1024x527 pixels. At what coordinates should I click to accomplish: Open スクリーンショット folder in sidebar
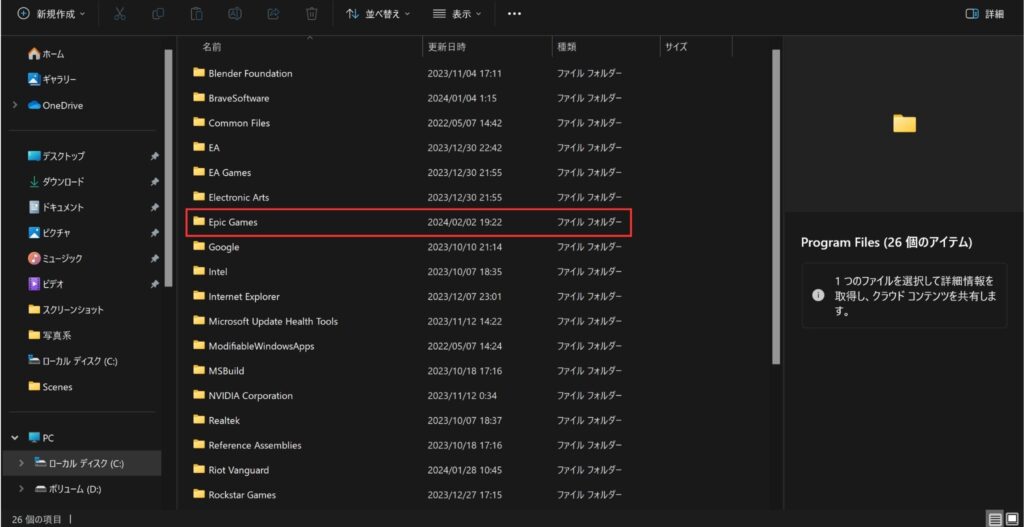click(x=65, y=310)
